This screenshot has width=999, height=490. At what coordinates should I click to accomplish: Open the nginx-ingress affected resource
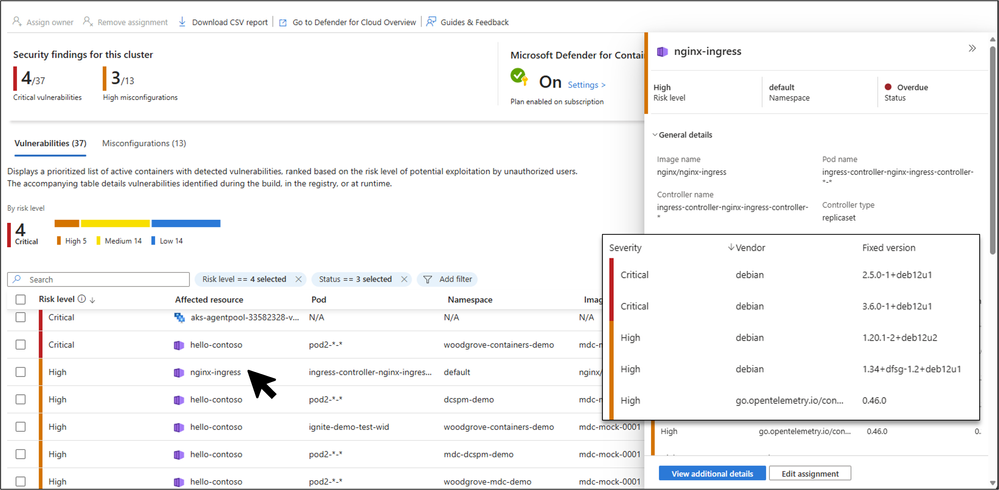pos(215,372)
